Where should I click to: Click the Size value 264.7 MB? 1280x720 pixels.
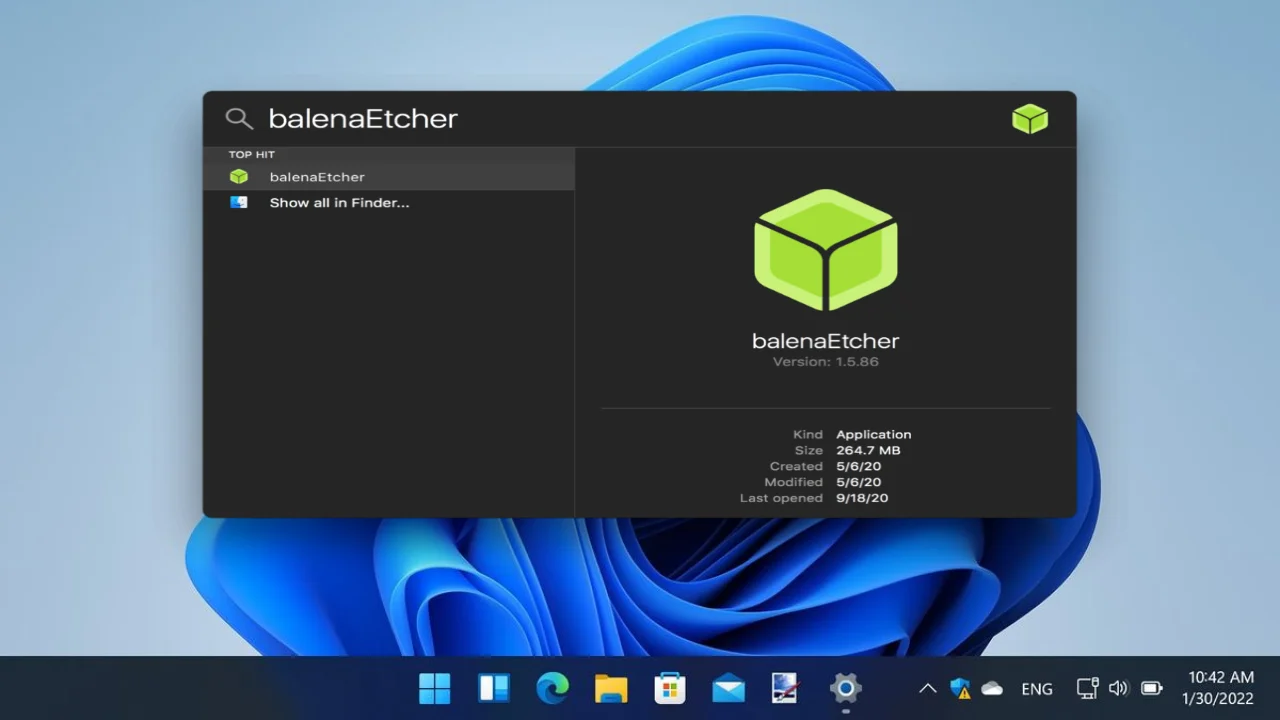tap(868, 450)
